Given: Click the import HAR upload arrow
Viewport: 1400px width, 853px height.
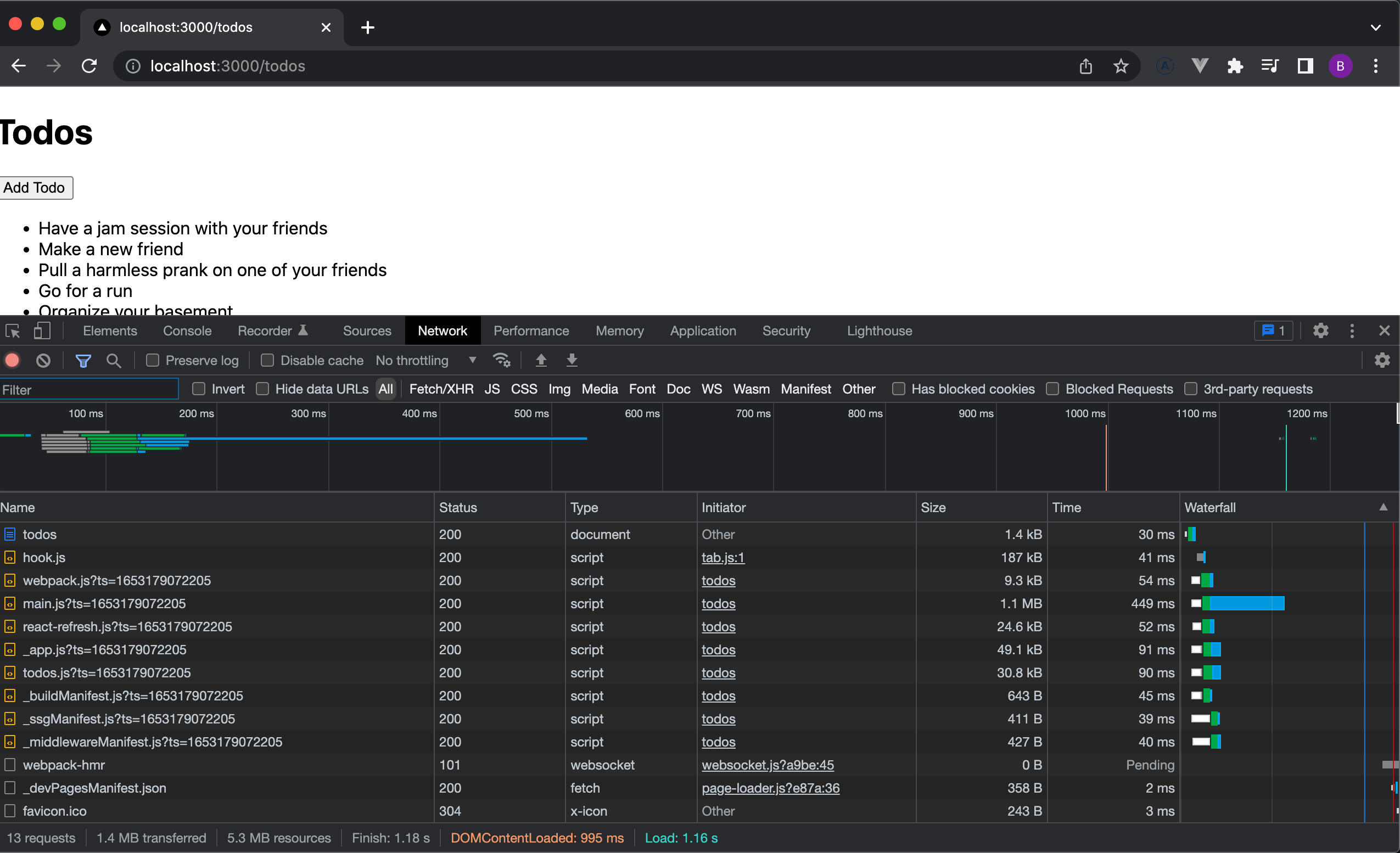Looking at the screenshot, I should pos(541,361).
